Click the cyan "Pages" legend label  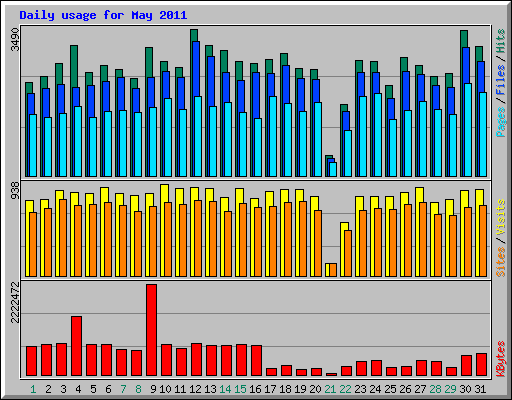[x=501, y=122]
